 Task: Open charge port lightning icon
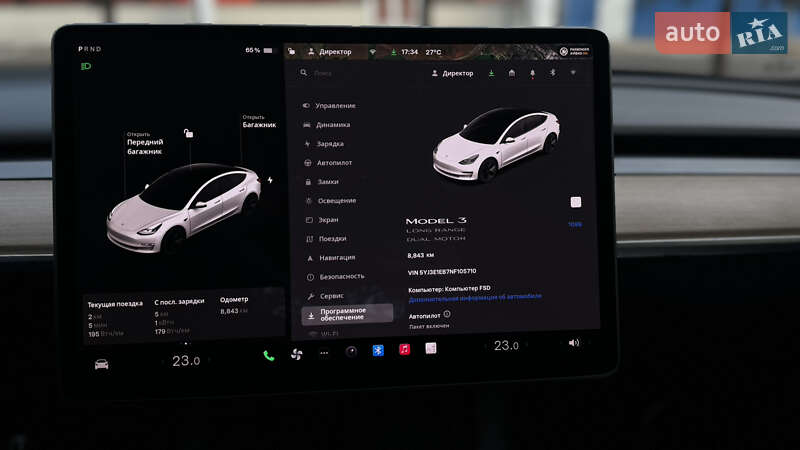270,180
